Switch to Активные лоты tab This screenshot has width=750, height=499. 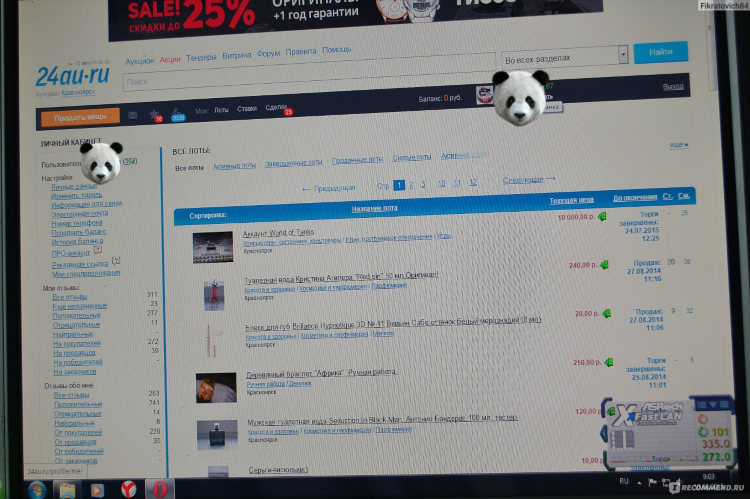pyautogui.click(x=234, y=166)
